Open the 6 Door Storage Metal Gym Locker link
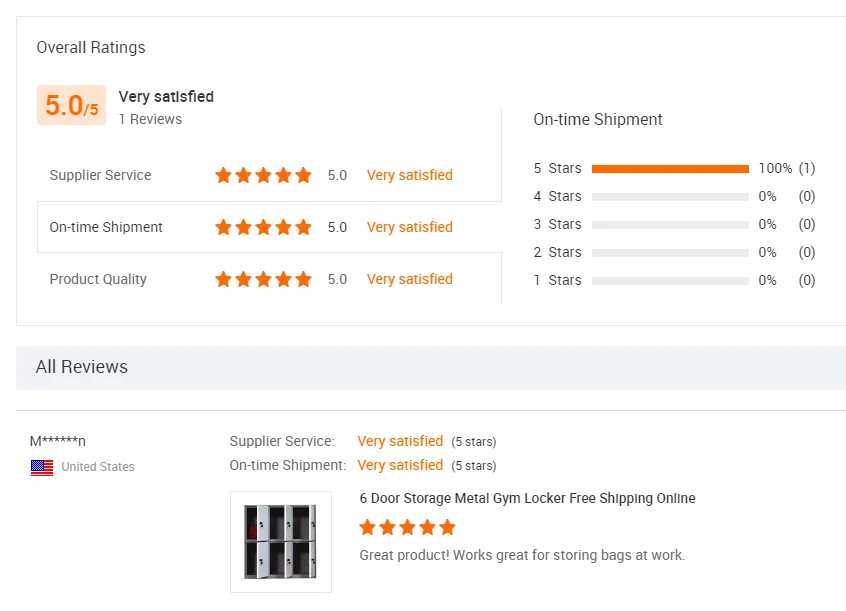The image size is (846, 611). 527,498
